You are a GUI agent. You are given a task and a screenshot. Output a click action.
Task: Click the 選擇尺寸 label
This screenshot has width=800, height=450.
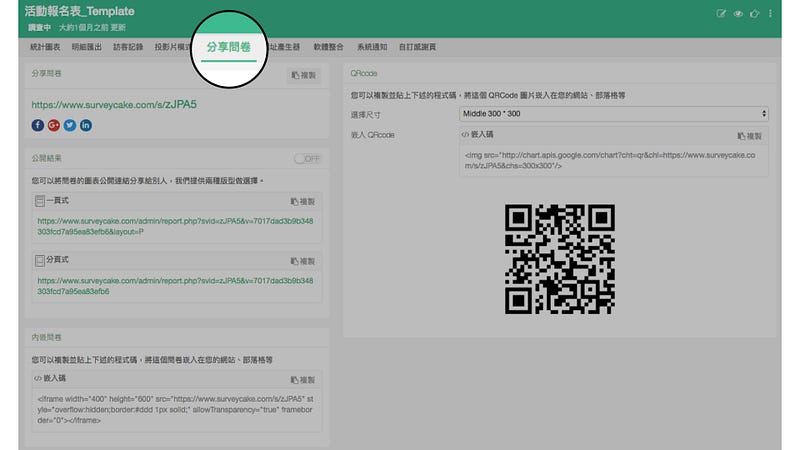pos(365,115)
